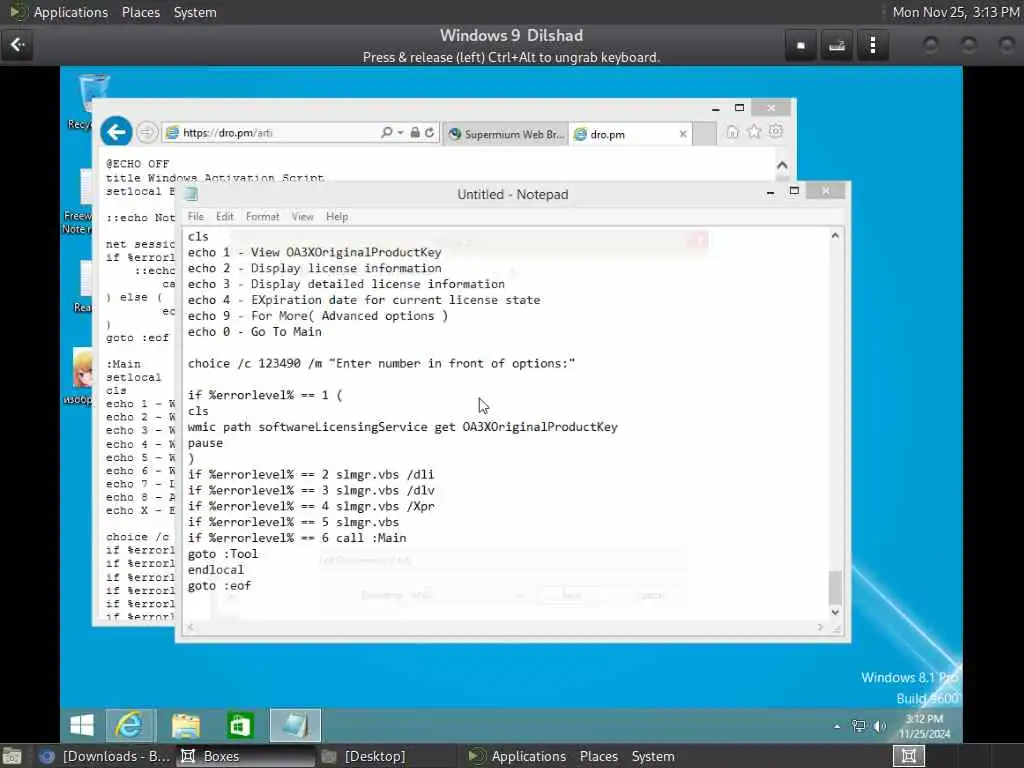Open a new blank IE tab
Screen dimensions: 1024x768
[705, 134]
